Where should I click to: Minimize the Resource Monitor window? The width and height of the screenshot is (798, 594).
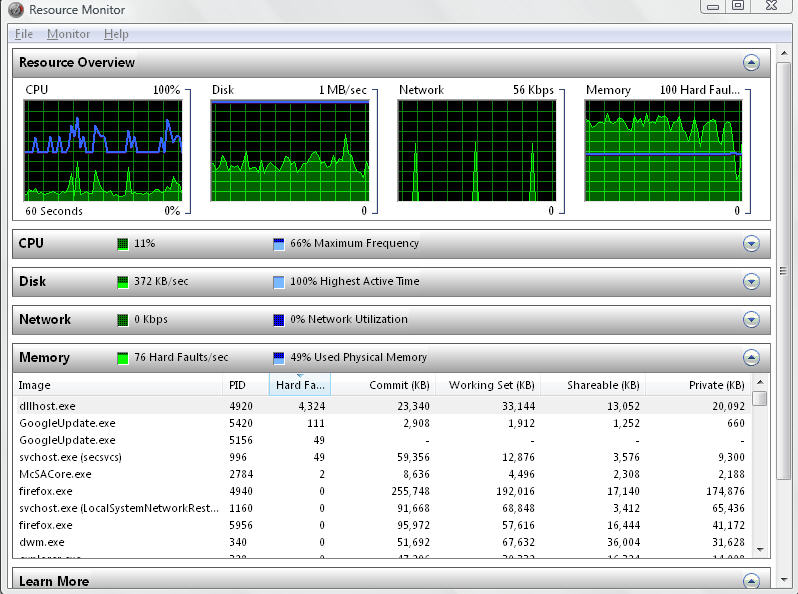pyautogui.click(x=713, y=6)
